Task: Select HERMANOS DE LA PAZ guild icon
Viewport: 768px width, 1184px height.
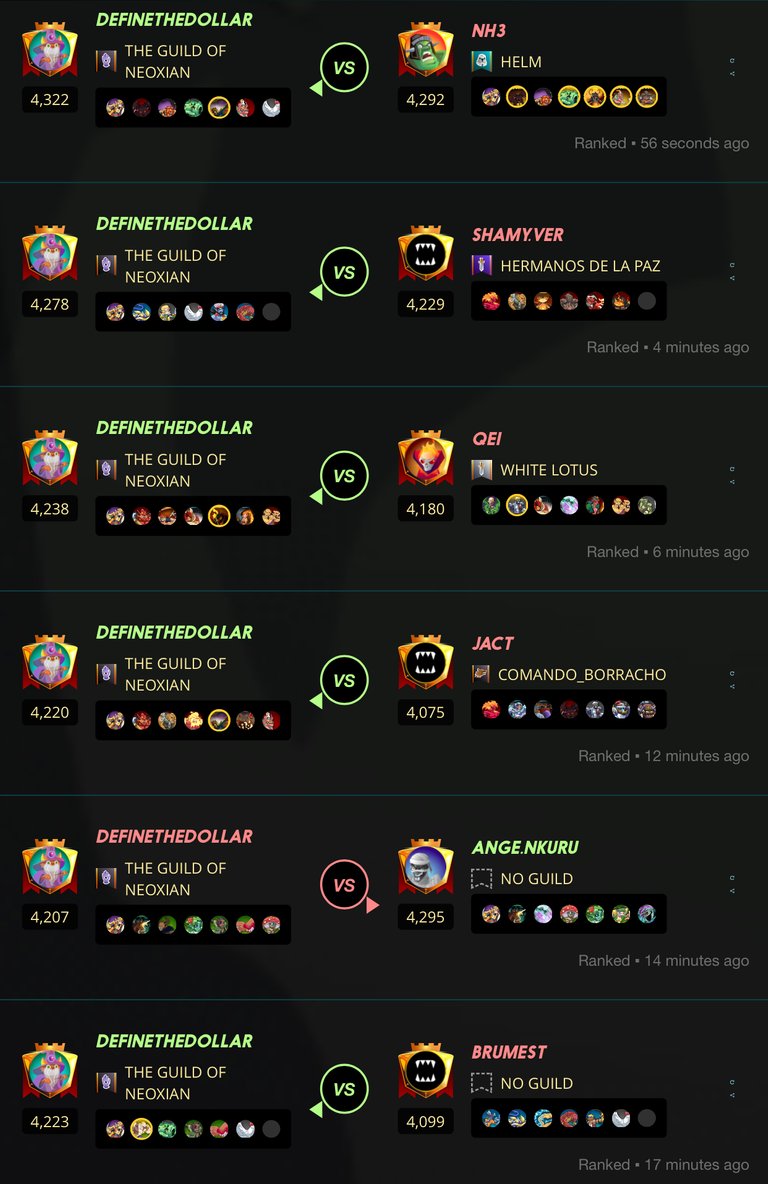Action: coord(482,265)
